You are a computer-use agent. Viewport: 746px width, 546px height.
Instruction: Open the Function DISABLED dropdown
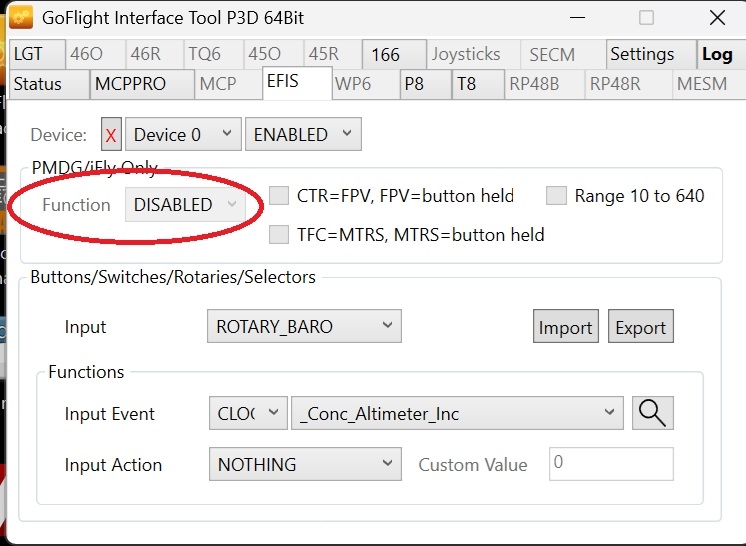pyautogui.click(x=185, y=205)
